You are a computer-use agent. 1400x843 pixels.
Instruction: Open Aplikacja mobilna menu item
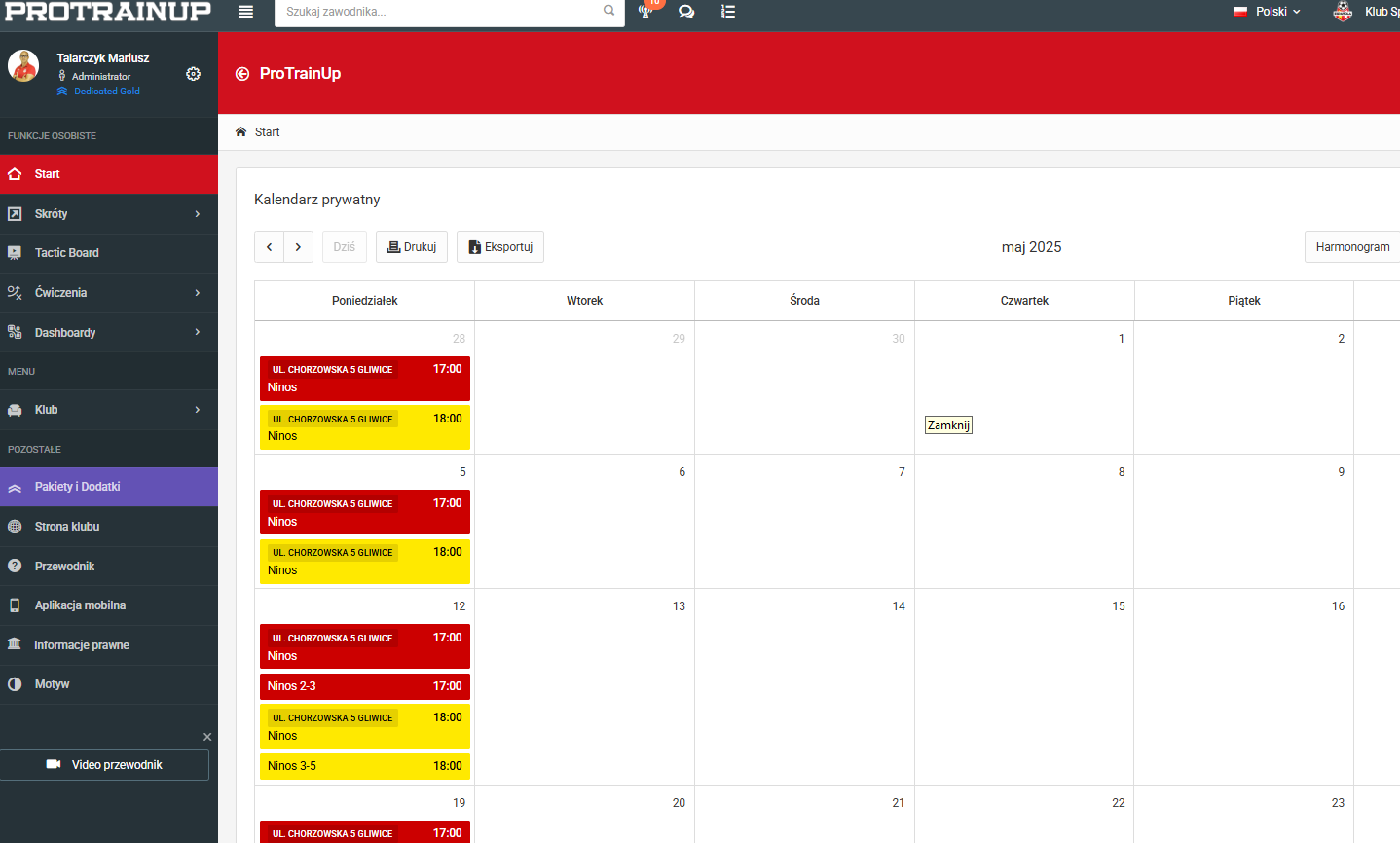(x=109, y=605)
